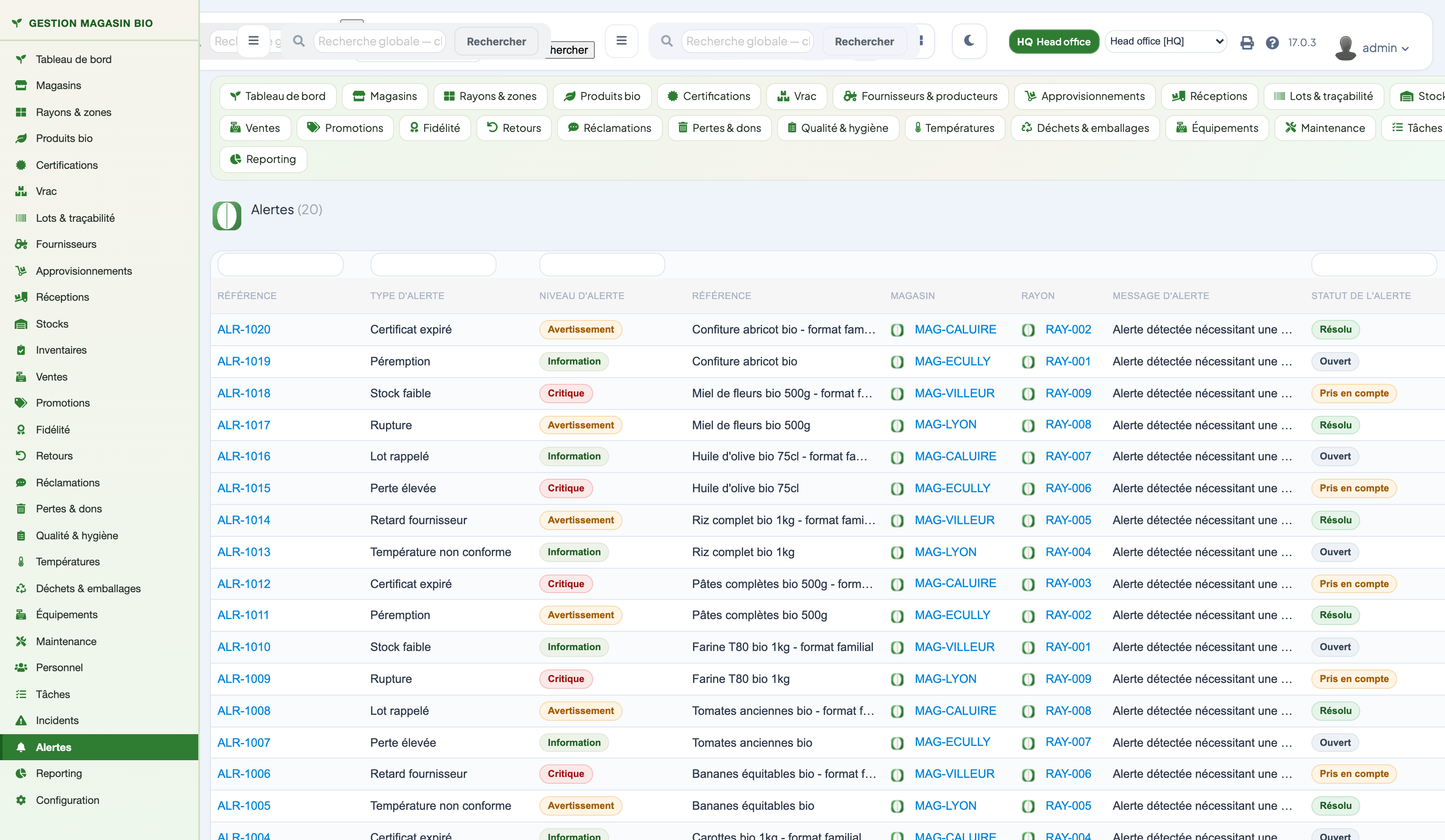The image size is (1445, 840).
Task: Open the Tableau de bord top navigation chip
Action: point(278,96)
